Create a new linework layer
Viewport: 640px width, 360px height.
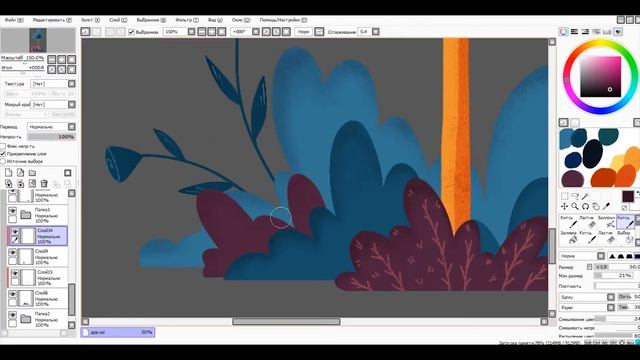(x=20, y=173)
